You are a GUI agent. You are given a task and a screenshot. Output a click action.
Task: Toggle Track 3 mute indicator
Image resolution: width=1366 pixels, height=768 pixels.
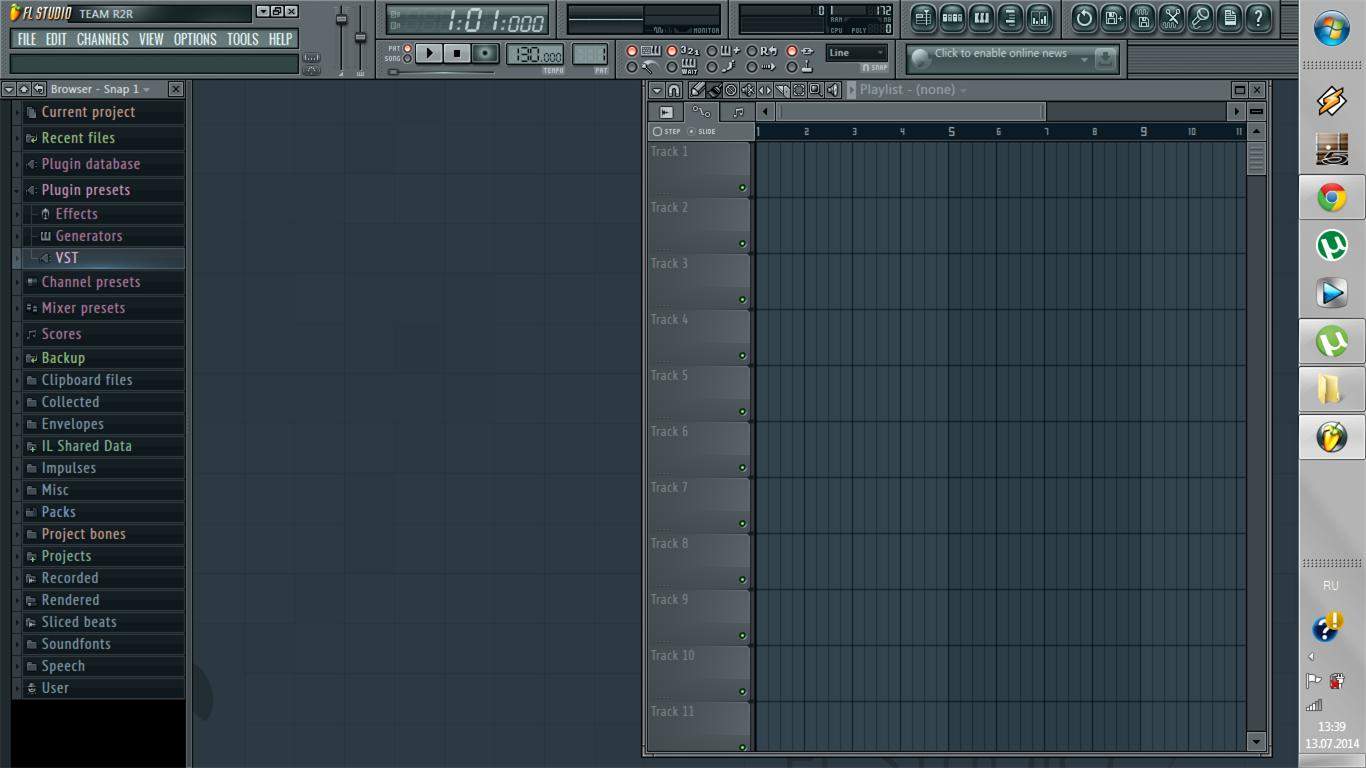pos(742,299)
